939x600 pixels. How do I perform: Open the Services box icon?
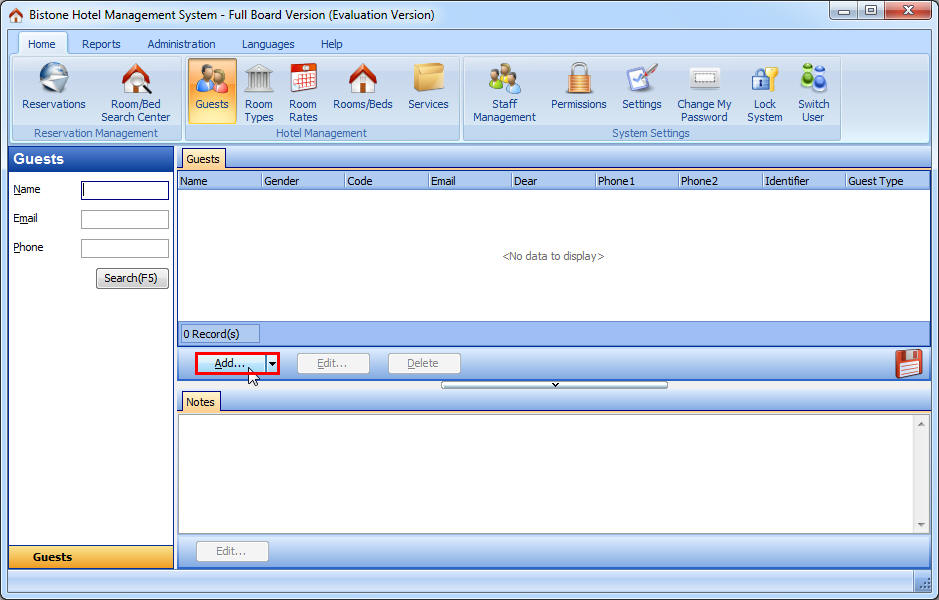point(428,88)
